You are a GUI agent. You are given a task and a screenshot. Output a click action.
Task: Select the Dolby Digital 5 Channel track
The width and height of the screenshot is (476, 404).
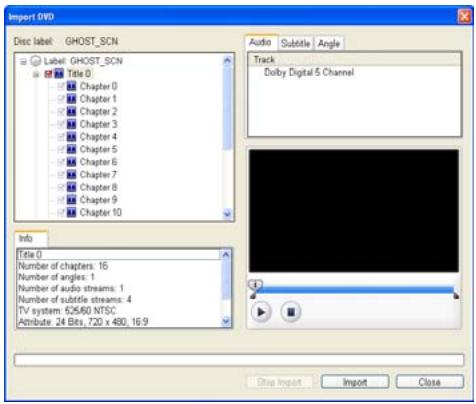point(309,72)
